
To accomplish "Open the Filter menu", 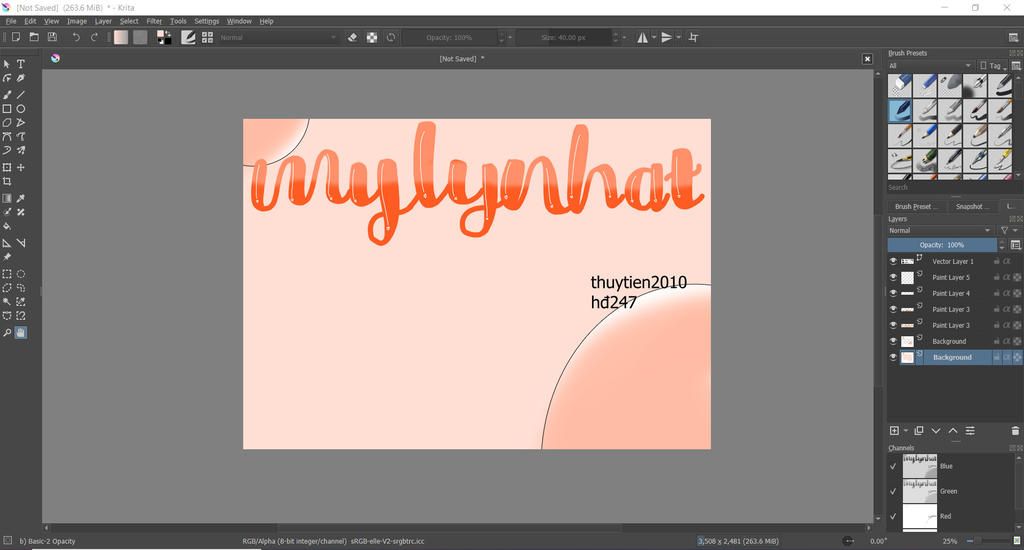I will tap(154, 21).
